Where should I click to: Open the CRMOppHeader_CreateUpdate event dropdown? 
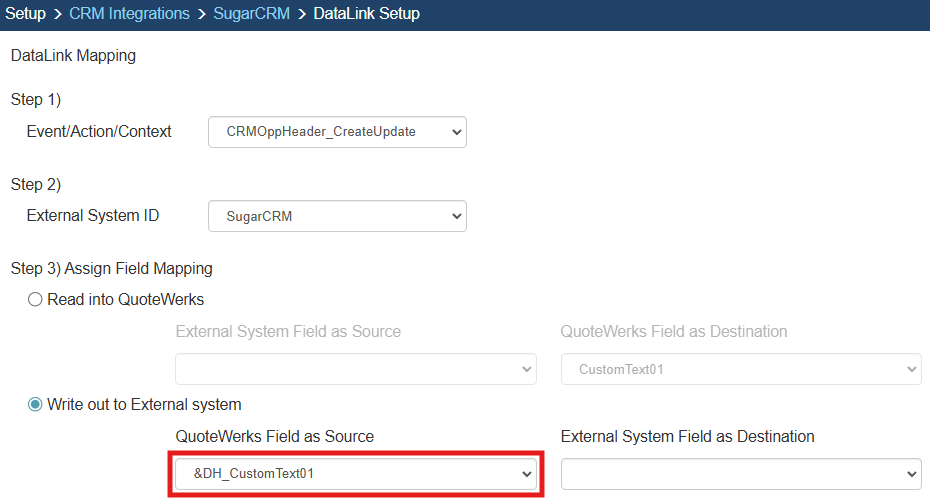click(337, 132)
